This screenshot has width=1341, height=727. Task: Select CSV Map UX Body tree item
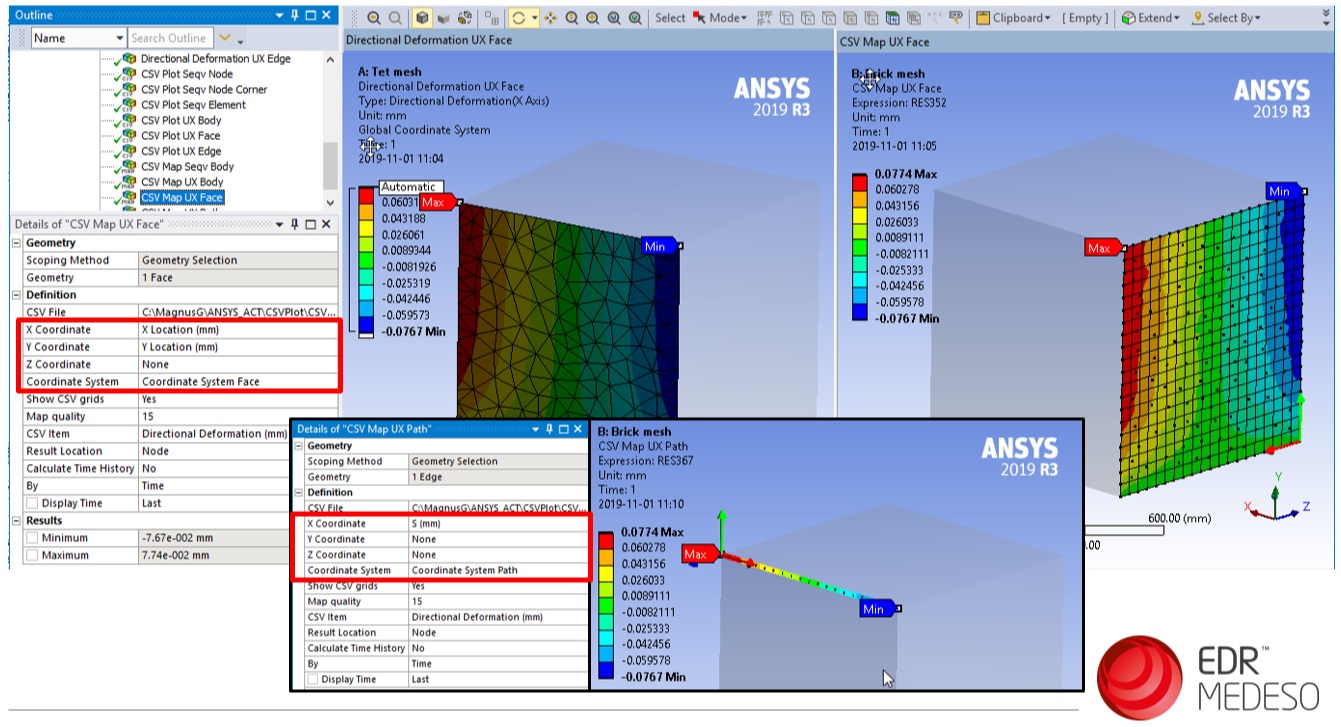click(x=182, y=182)
